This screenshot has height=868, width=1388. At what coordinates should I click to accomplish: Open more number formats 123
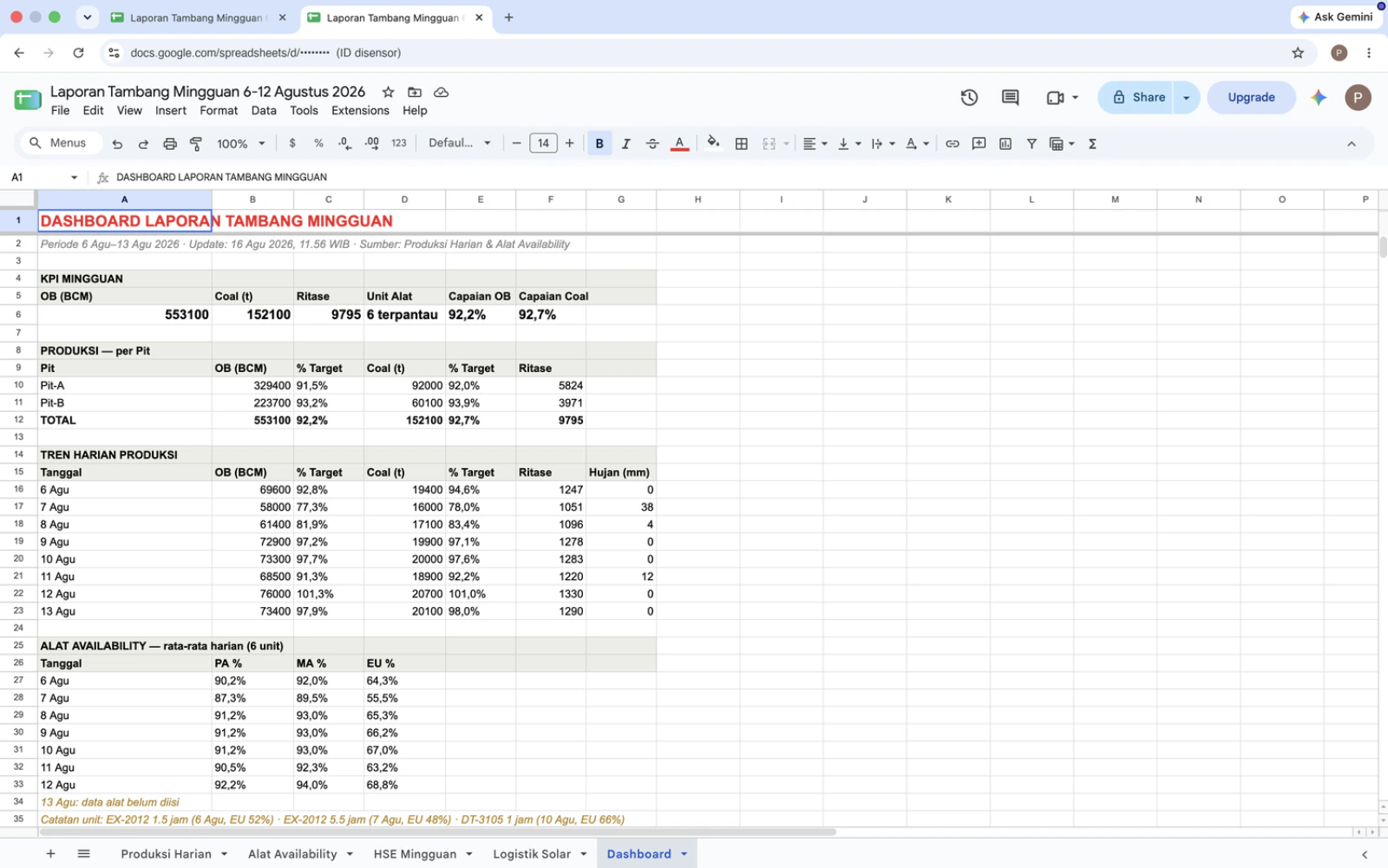399,144
